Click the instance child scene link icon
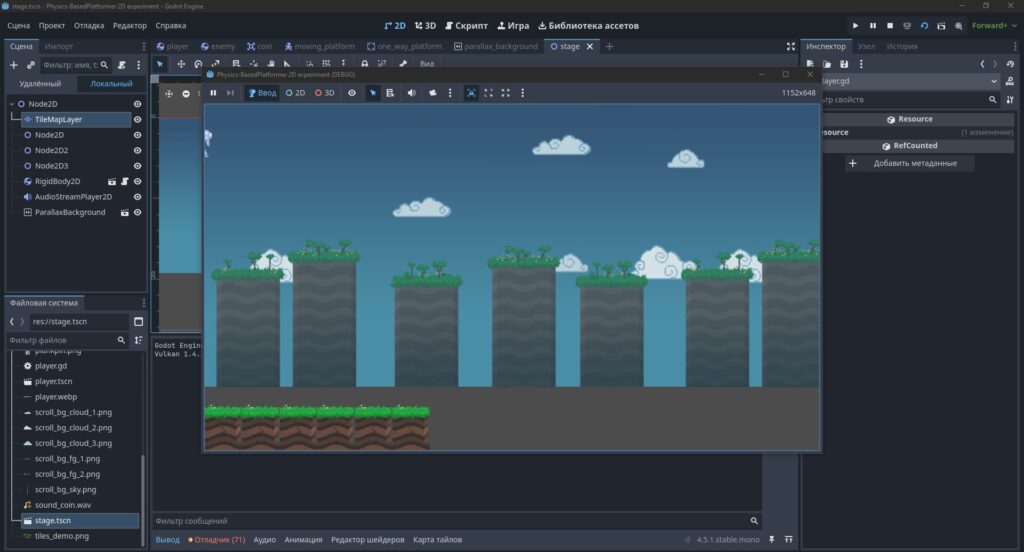This screenshot has height=552, width=1024. pos(31,65)
